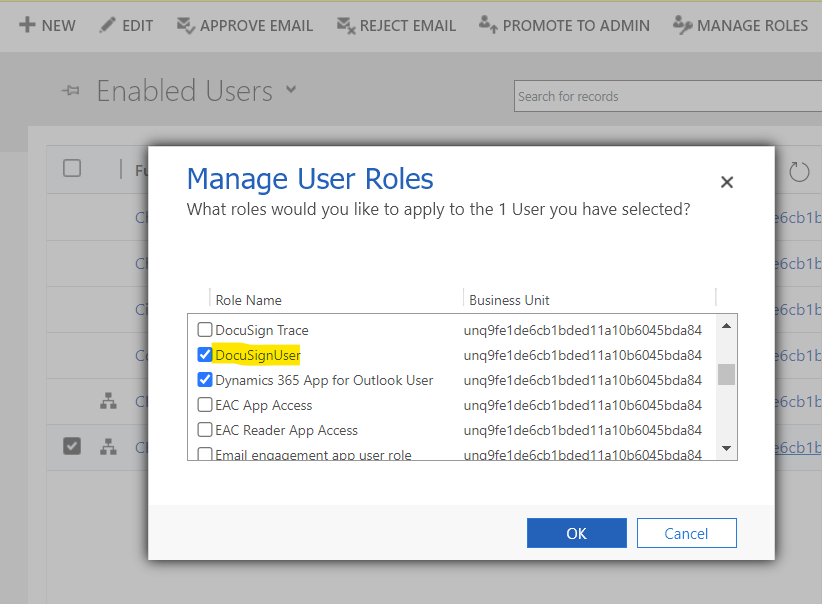Sort by Business Unit column header

coord(509,300)
